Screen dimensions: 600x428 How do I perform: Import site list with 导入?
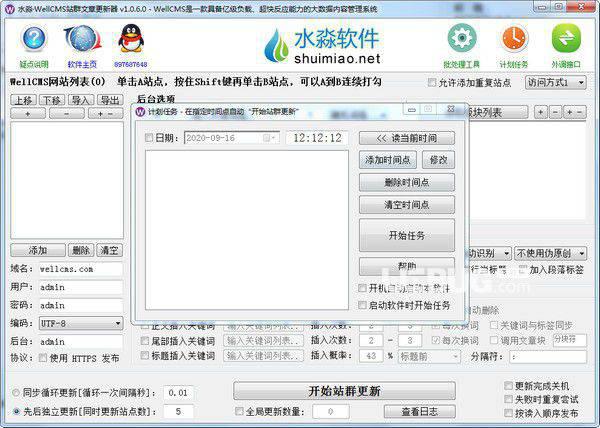tap(81, 100)
